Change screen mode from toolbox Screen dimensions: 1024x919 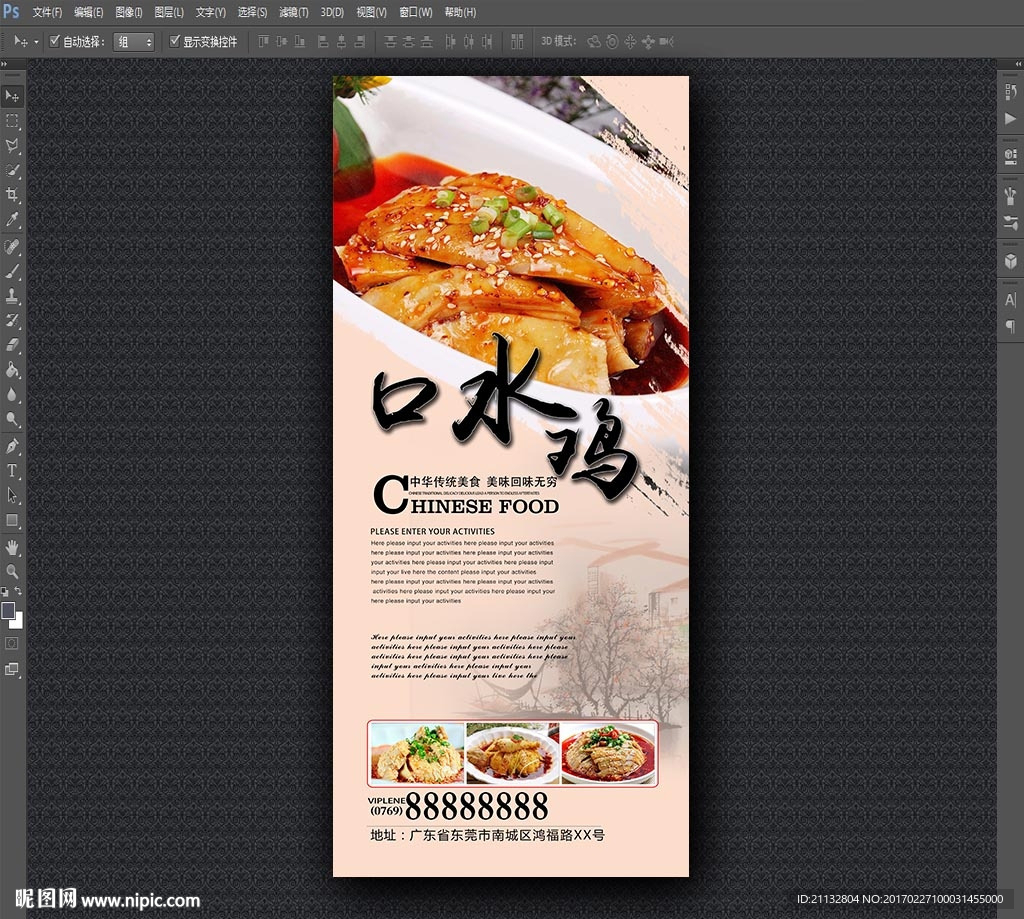coord(12,669)
